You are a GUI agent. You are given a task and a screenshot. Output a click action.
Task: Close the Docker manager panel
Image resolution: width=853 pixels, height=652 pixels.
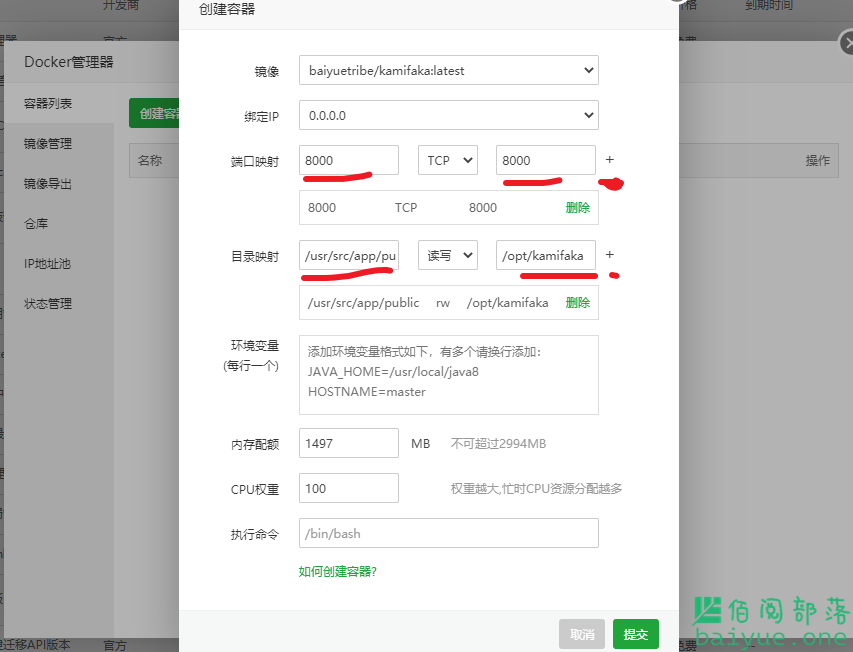(844, 42)
